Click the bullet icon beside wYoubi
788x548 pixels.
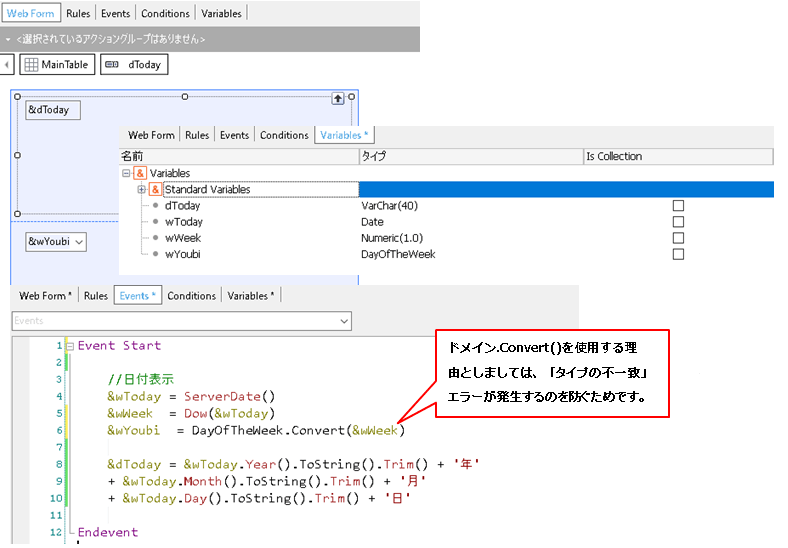pyautogui.click(x=155, y=254)
